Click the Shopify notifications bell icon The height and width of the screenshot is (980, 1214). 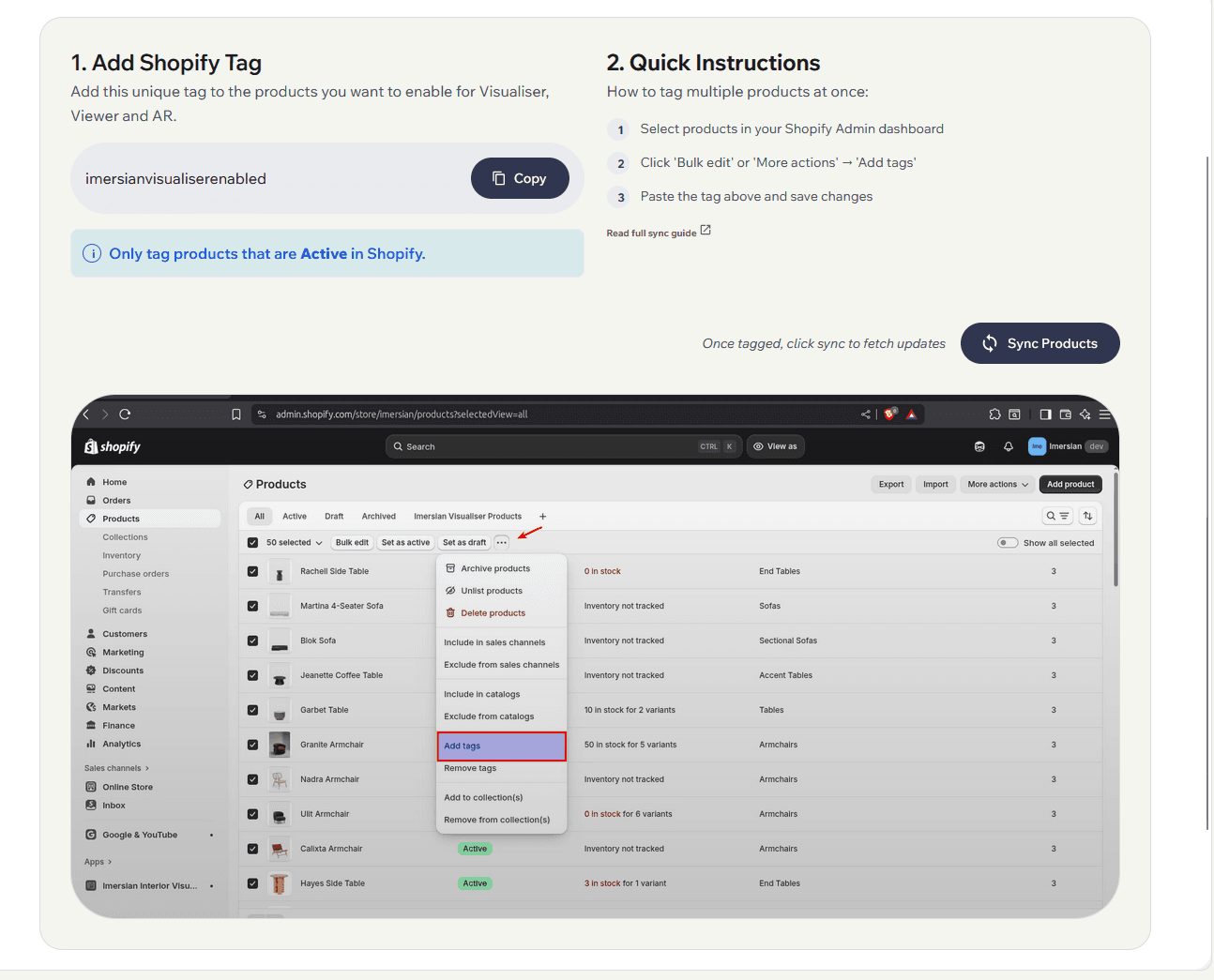click(1009, 446)
